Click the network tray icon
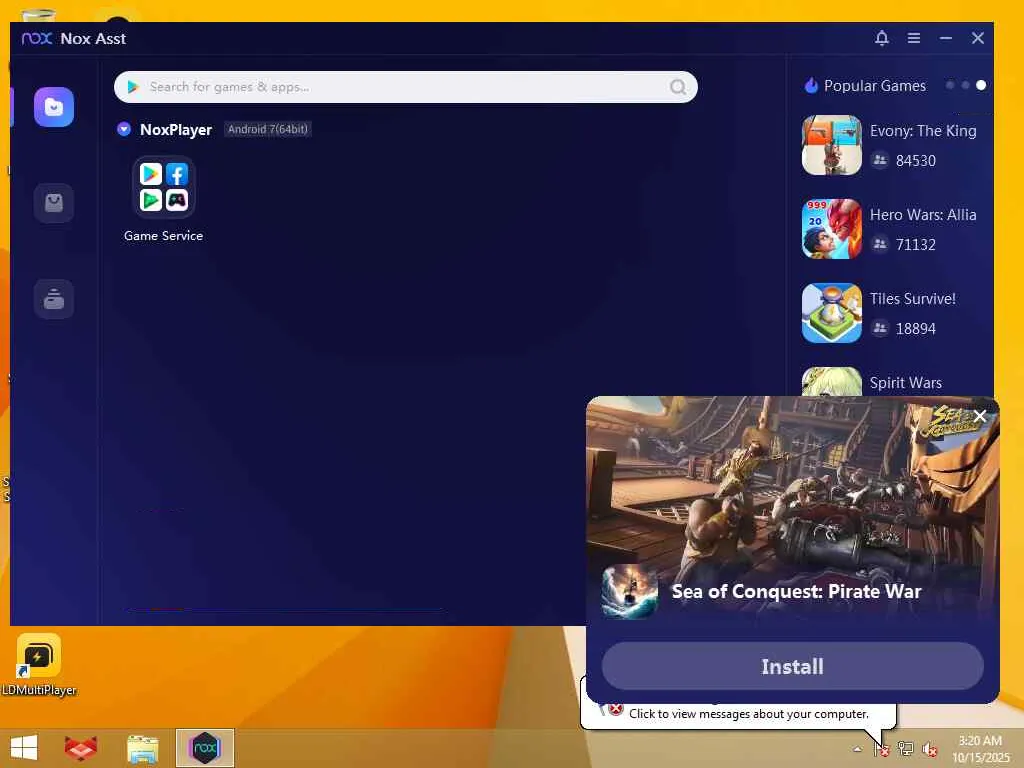 (905, 748)
